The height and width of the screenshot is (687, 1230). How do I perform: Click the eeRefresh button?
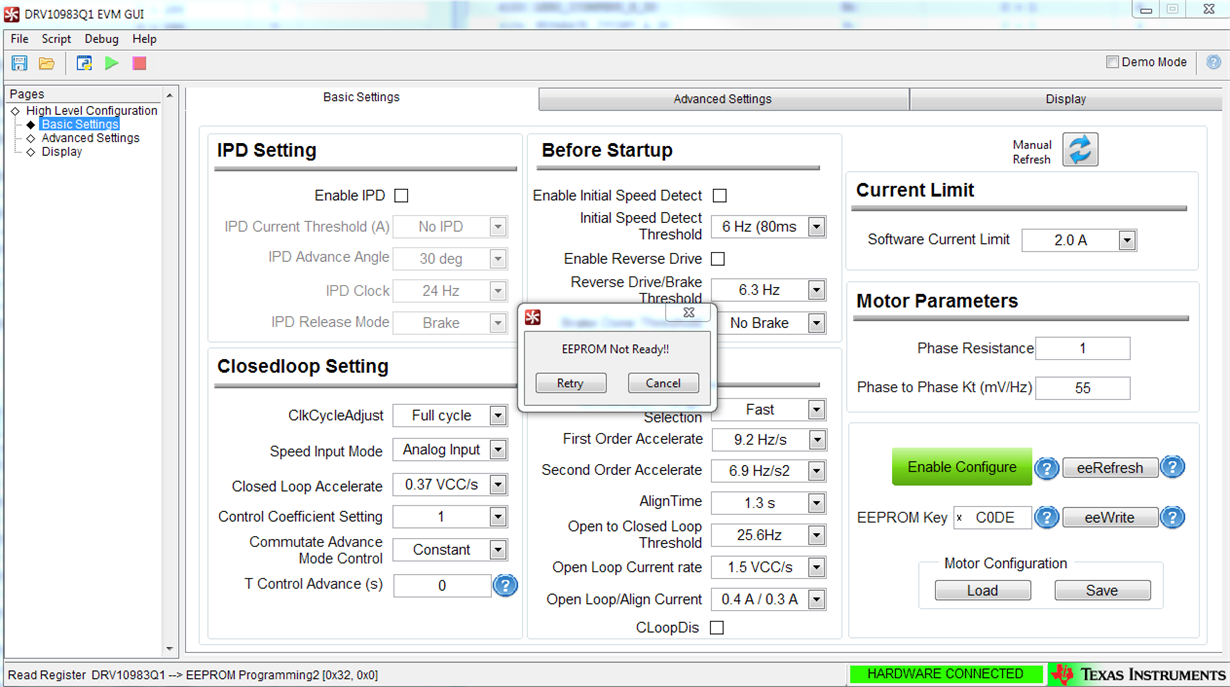1110,467
